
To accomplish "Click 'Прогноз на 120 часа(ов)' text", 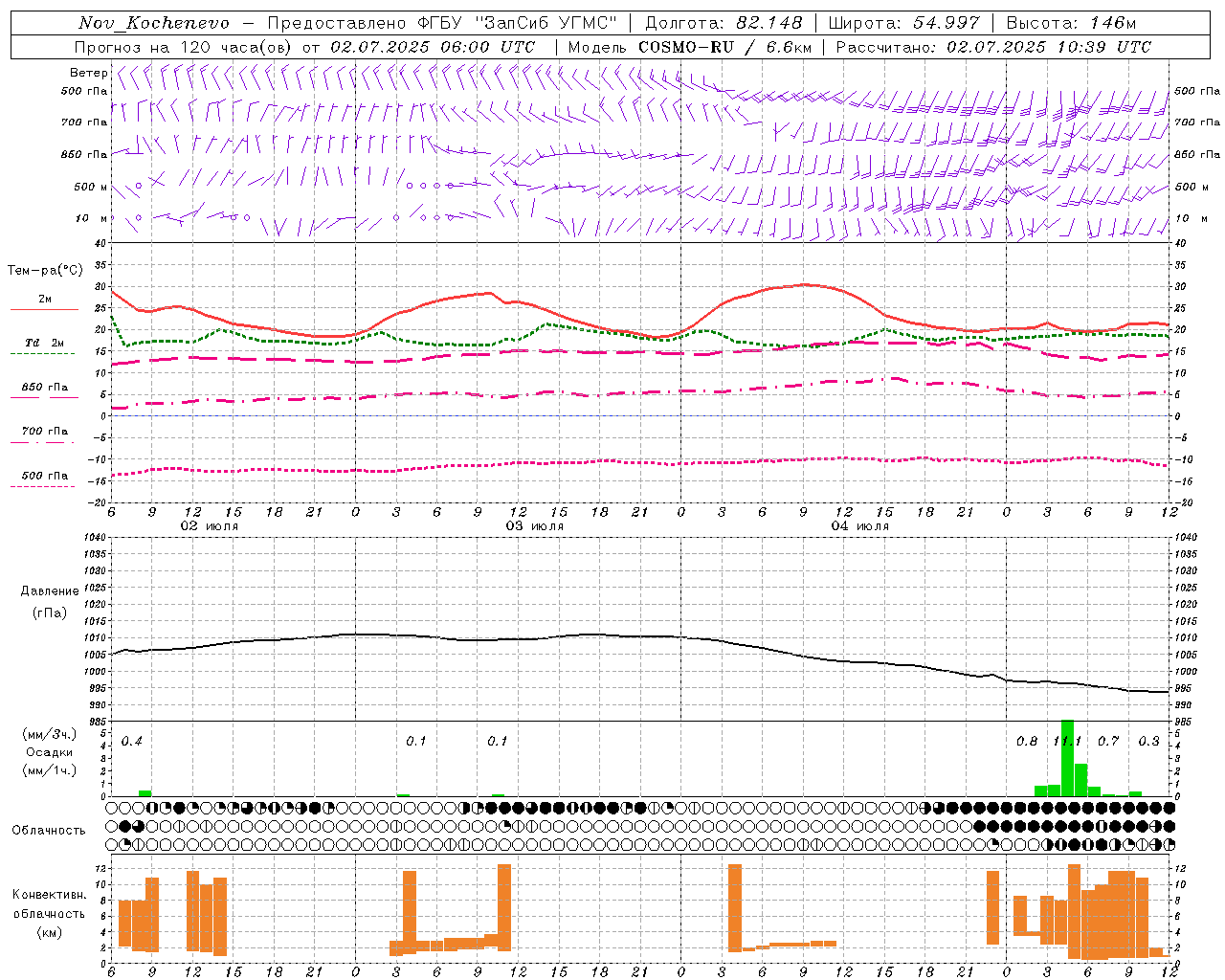I will pyautogui.click(x=184, y=47).
